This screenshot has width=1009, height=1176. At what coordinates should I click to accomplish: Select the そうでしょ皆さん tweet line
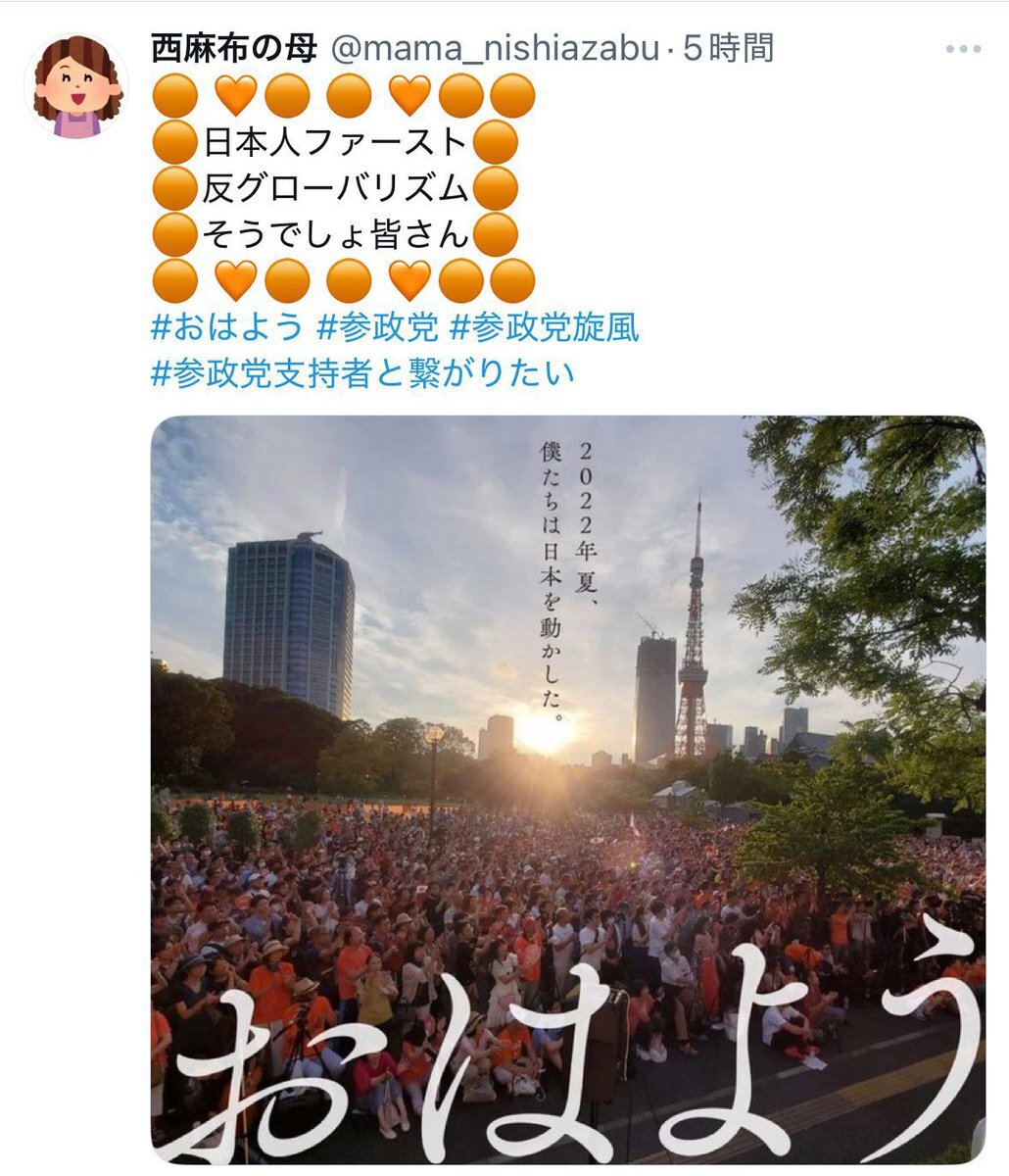tap(335, 234)
